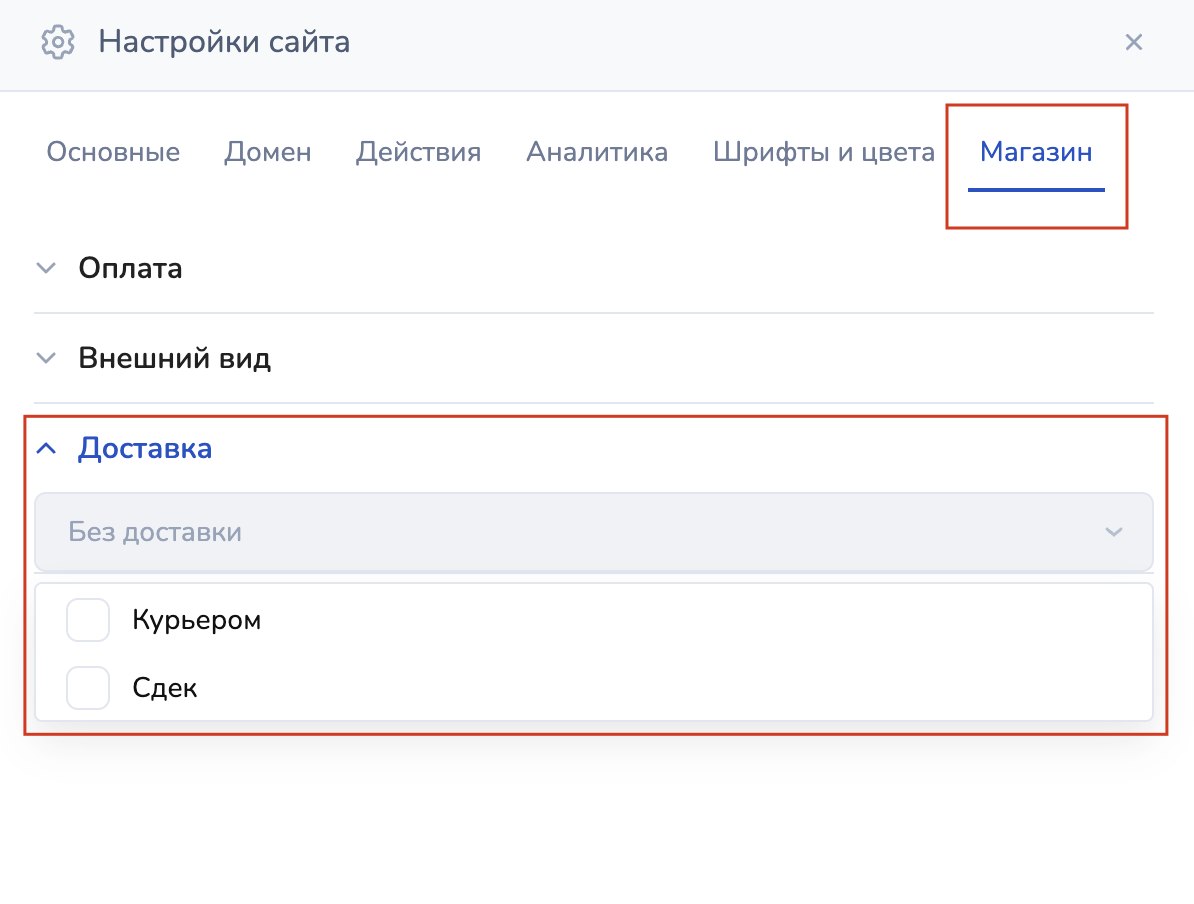This screenshot has width=1194, height=904.
Task: Click the delivery dropdown arrow
Action: (x=1113, y=531)
